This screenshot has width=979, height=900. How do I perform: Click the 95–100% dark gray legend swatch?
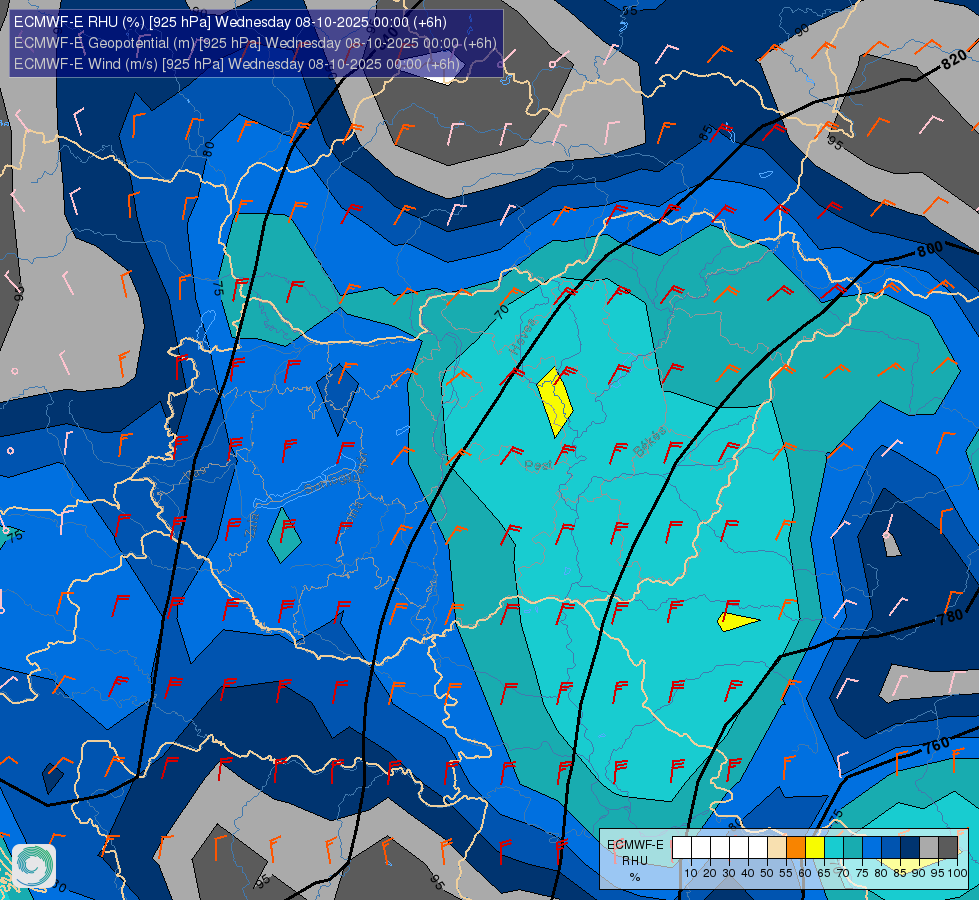pos(948,848)
